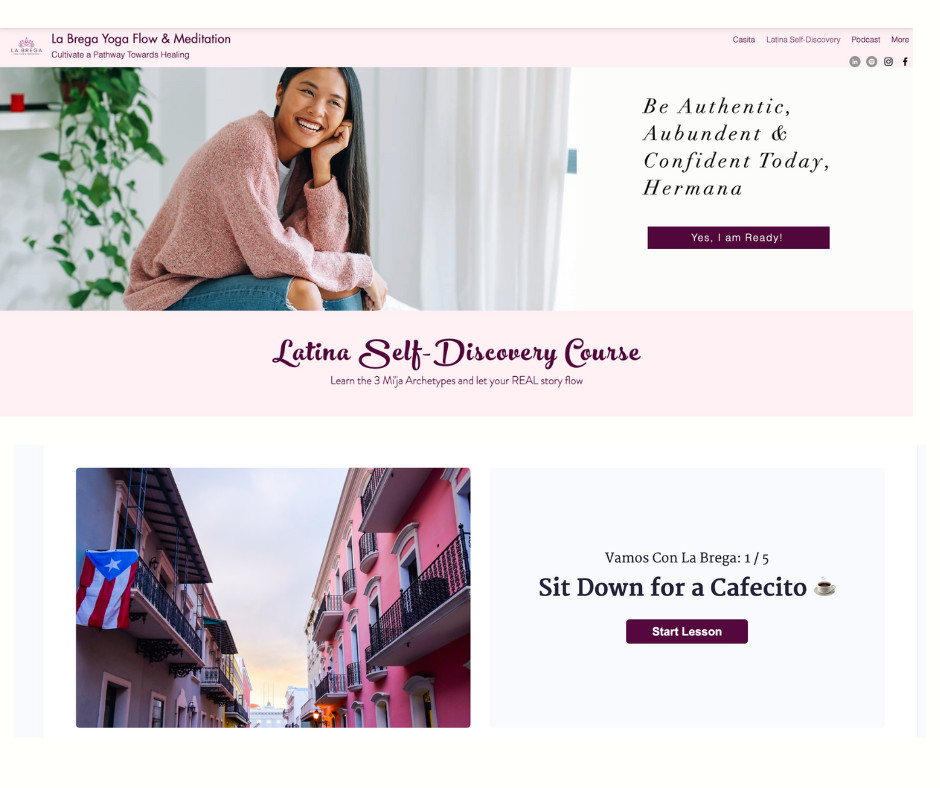Click the Start Lesson button

(x=686, y=631)
